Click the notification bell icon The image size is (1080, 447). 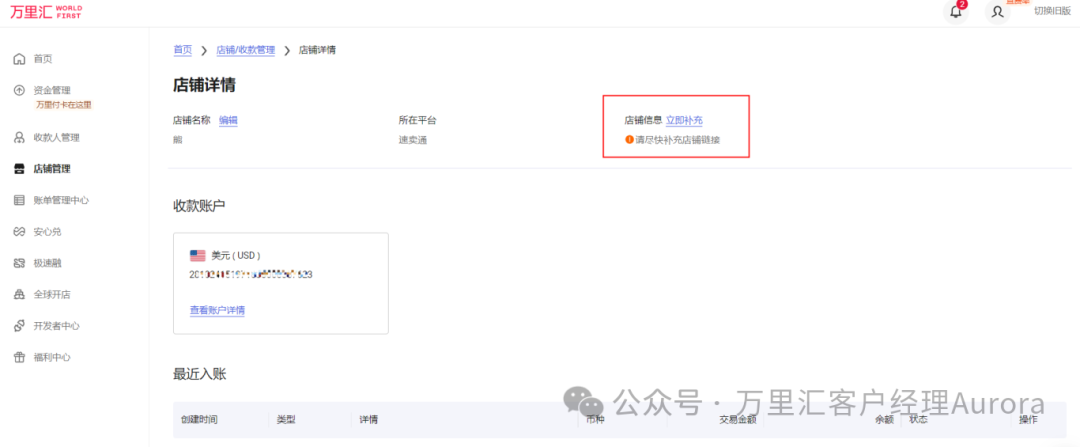pyautogui.click(x=955, y=12)
